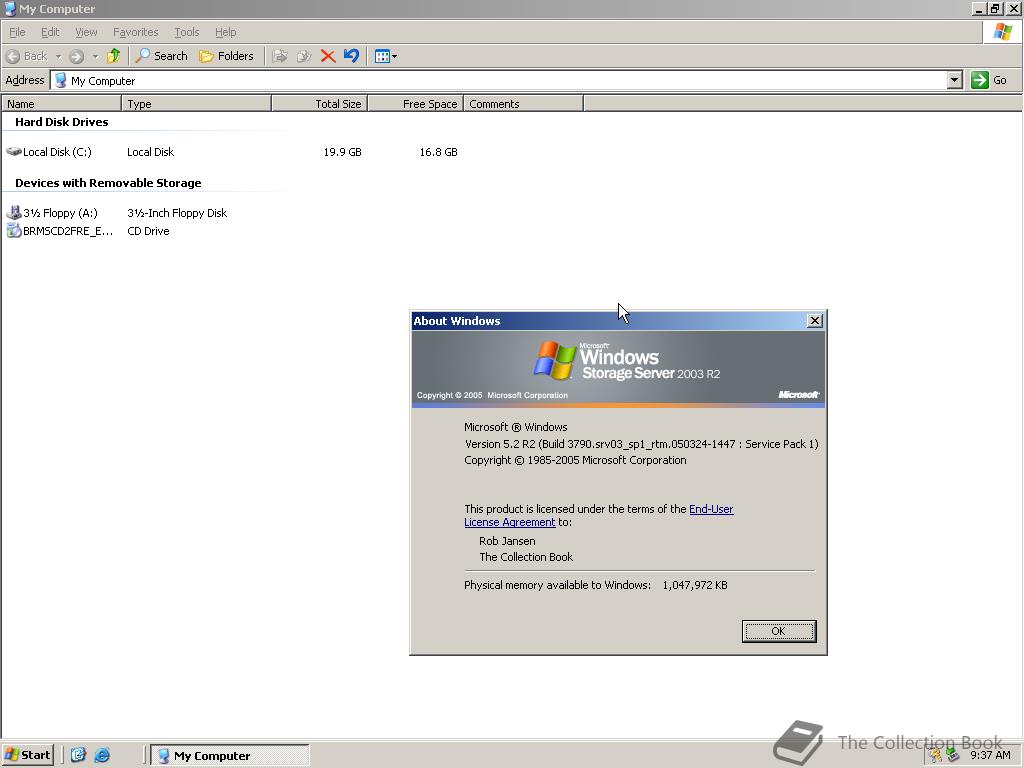
Task: Restore down the My Computer window
Action: 995,8
